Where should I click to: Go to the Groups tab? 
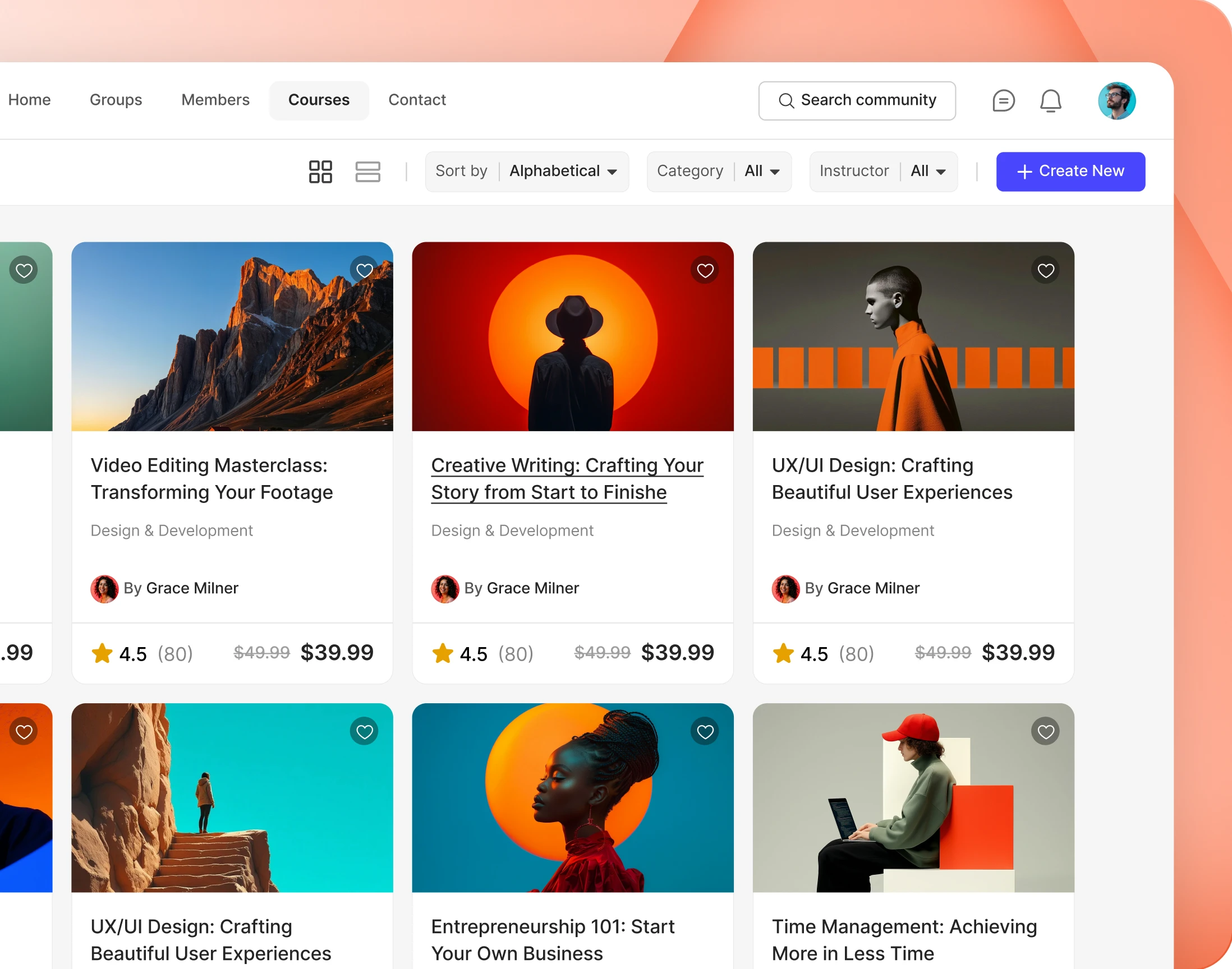pyautogui.click(x=116, y=100)
